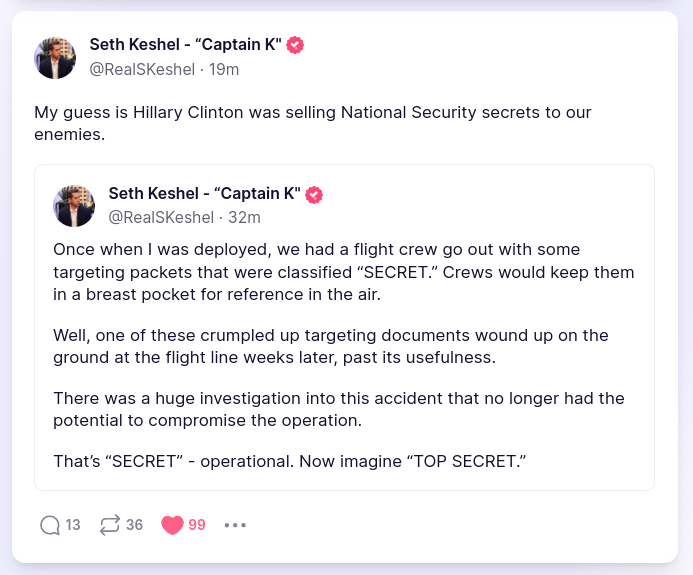Click the author name inside the quoted post

point(204,193)
